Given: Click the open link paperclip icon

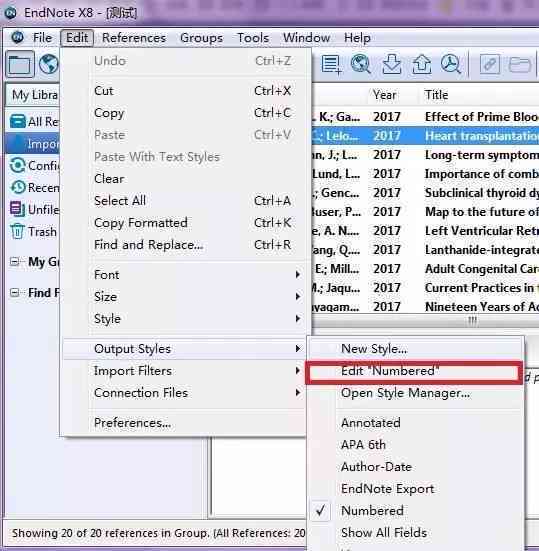Looking at the screenshot, I should 490,64.
